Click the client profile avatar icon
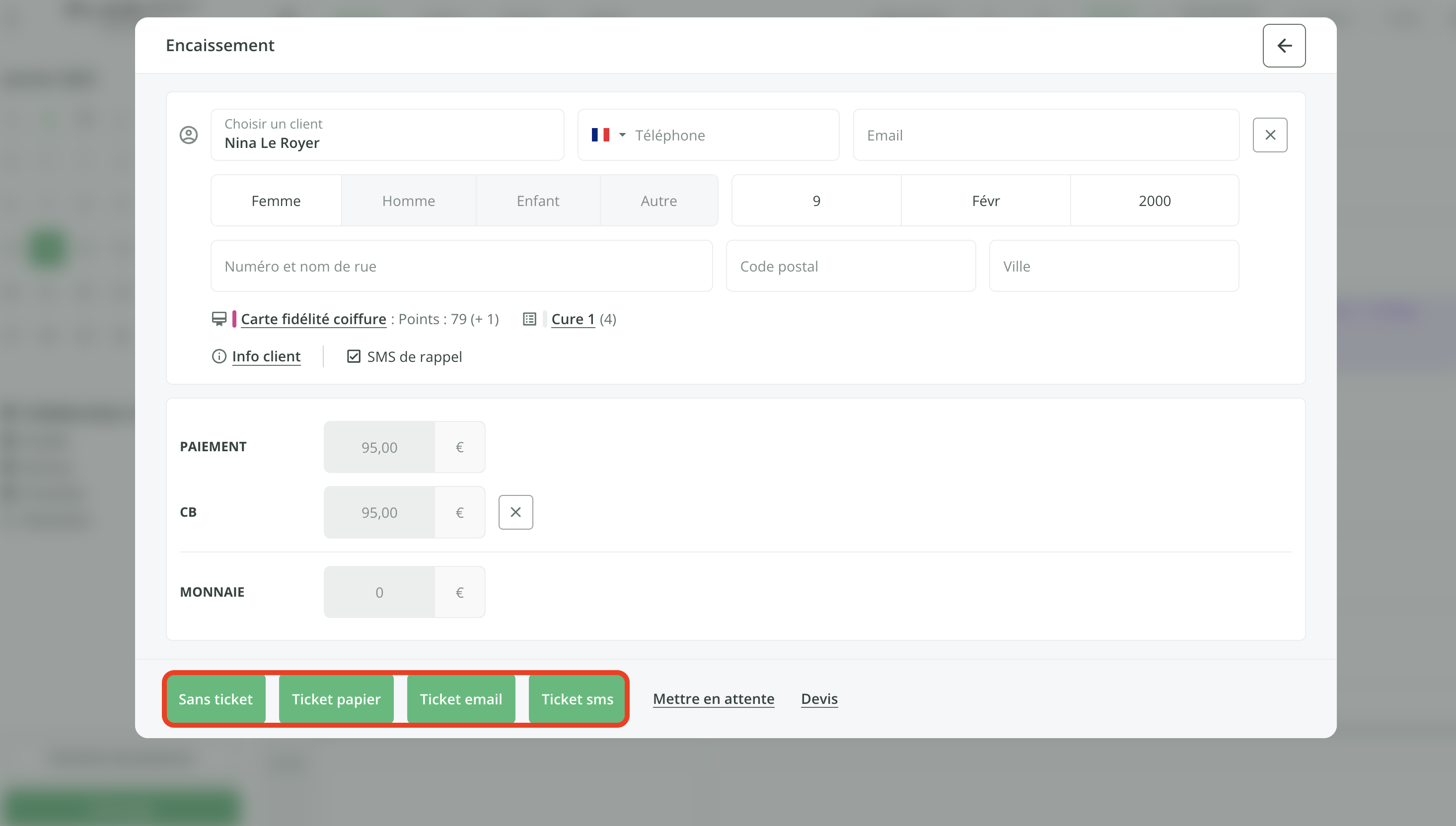1456x826 pixels. point(188,135)
